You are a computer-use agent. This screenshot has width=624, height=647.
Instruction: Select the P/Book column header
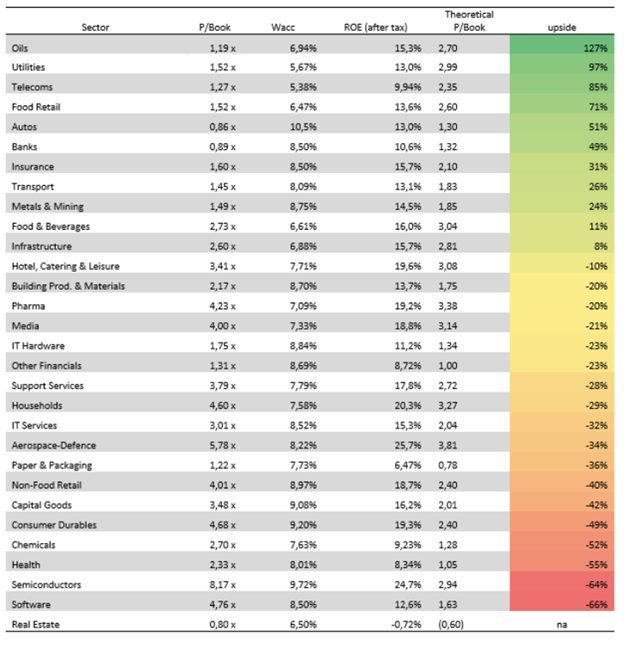(x=215, y=28)
